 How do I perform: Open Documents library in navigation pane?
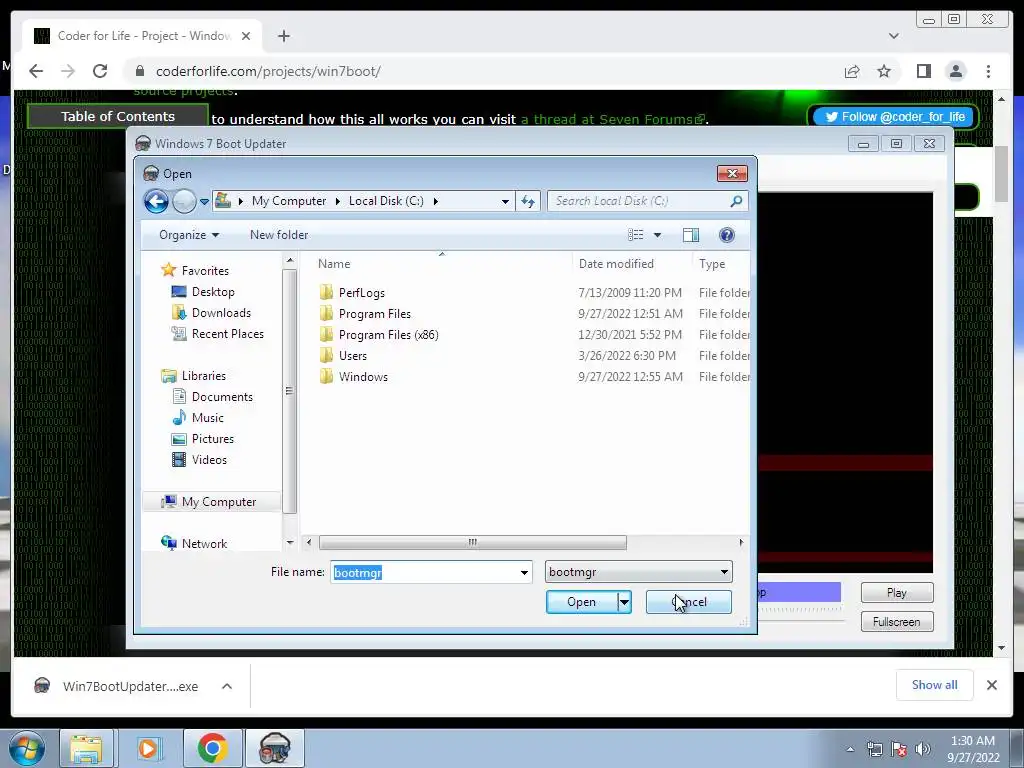point(222,396)
